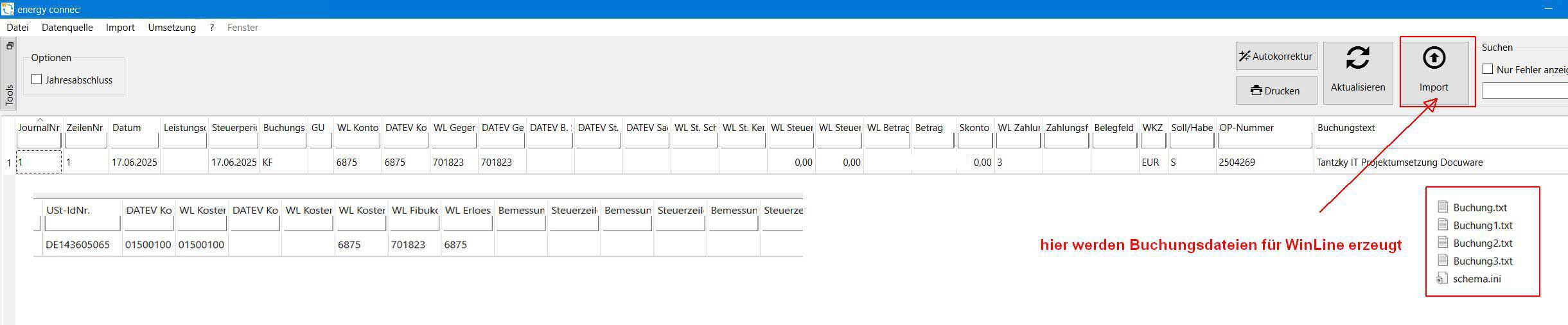The width and height of the screenshot is (1568, 325).
Task: Open the Umsetzung menu
Action: coord(172,28)
